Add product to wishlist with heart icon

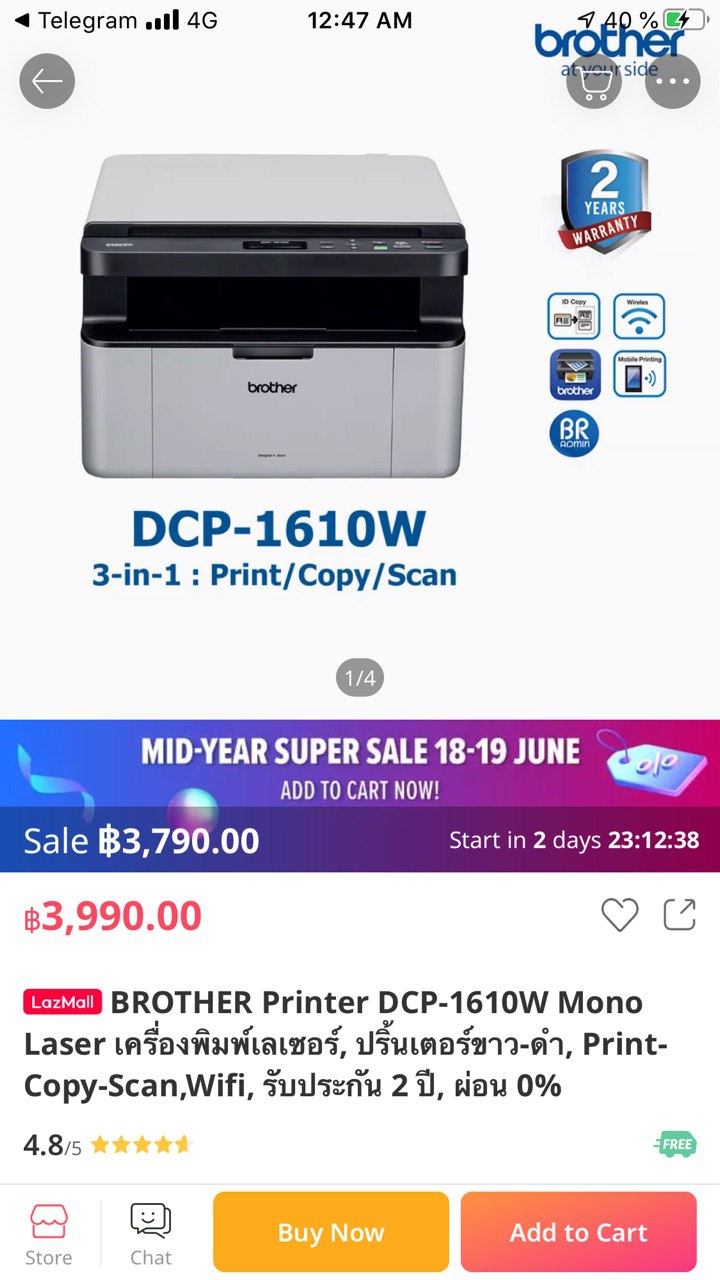pyautogui.click(x=619, y=914)
